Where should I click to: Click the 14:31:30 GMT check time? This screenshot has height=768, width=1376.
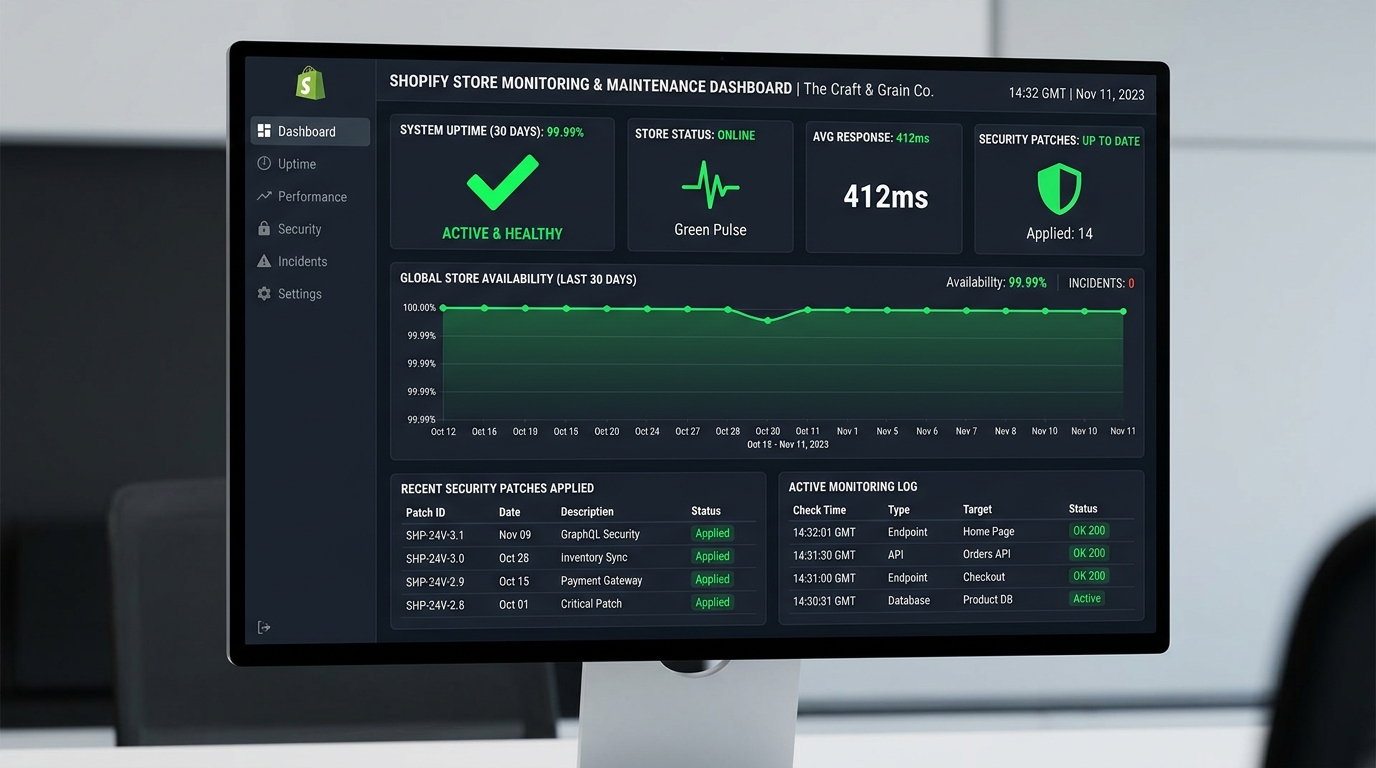click(824, 555)
